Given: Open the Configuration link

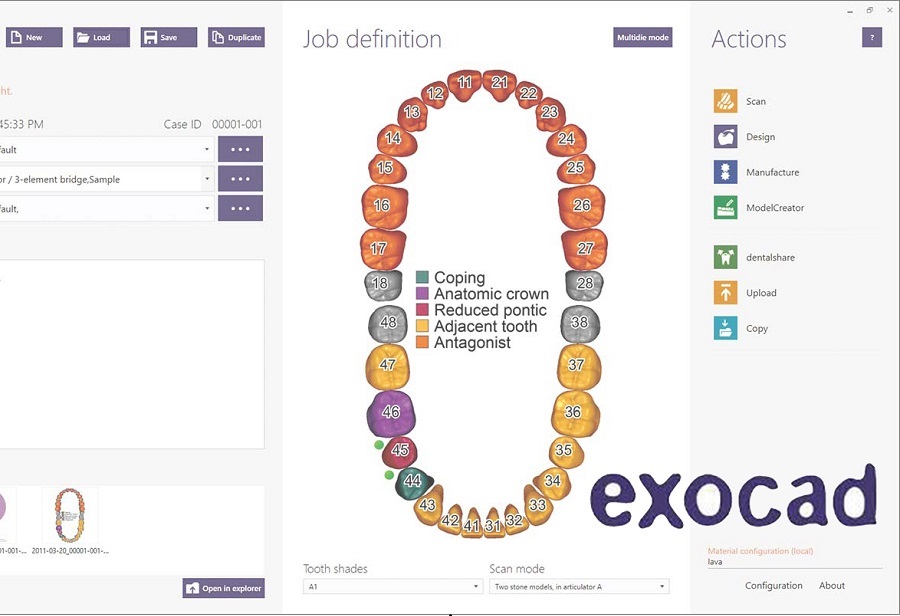Looking at the screenshot, I should pyautogui.click(x=774, y=586).
